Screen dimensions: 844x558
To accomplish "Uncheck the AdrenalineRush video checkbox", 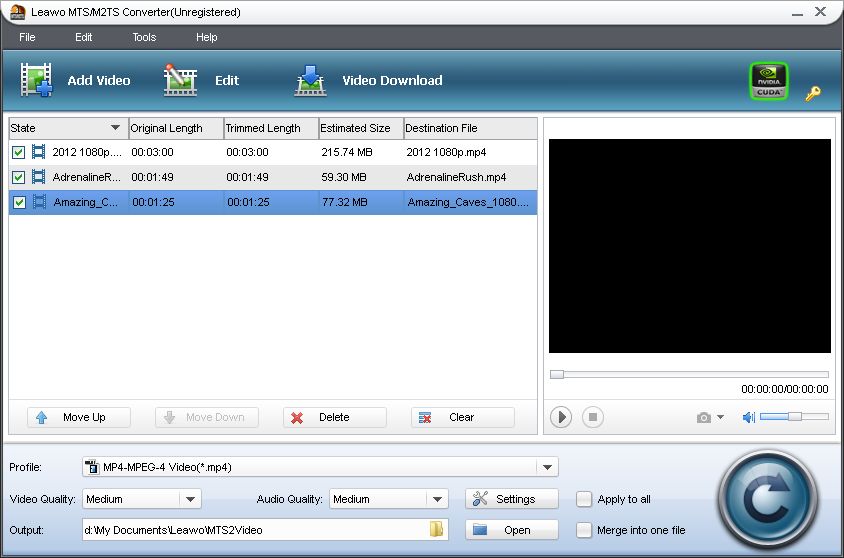I will (18, 177).
